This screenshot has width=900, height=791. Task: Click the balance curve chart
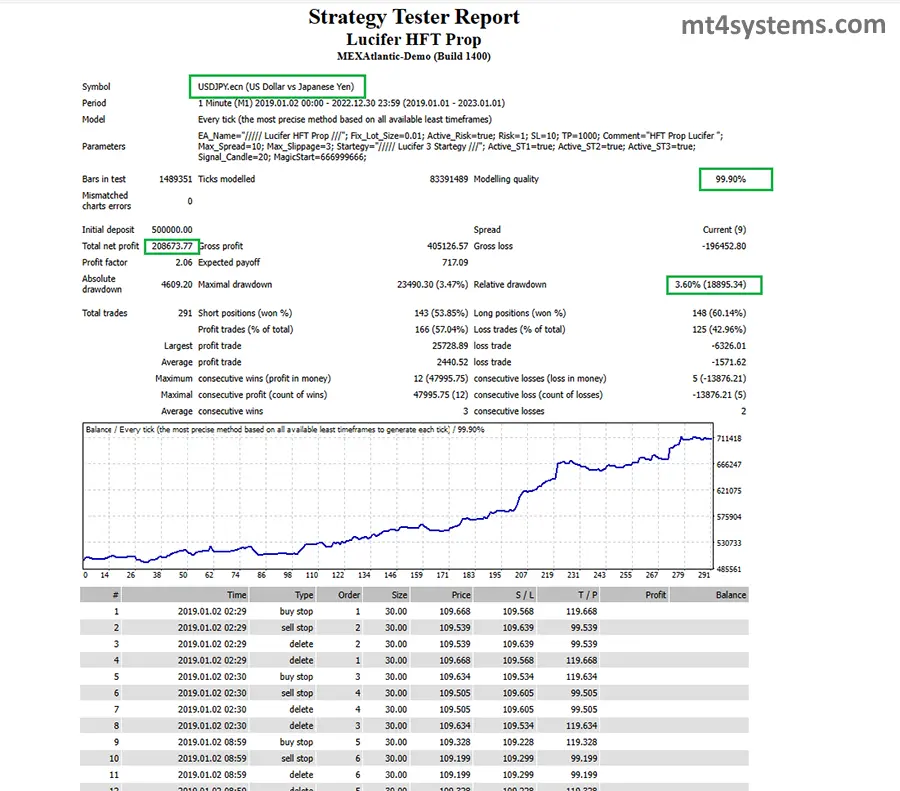(400, 500)
